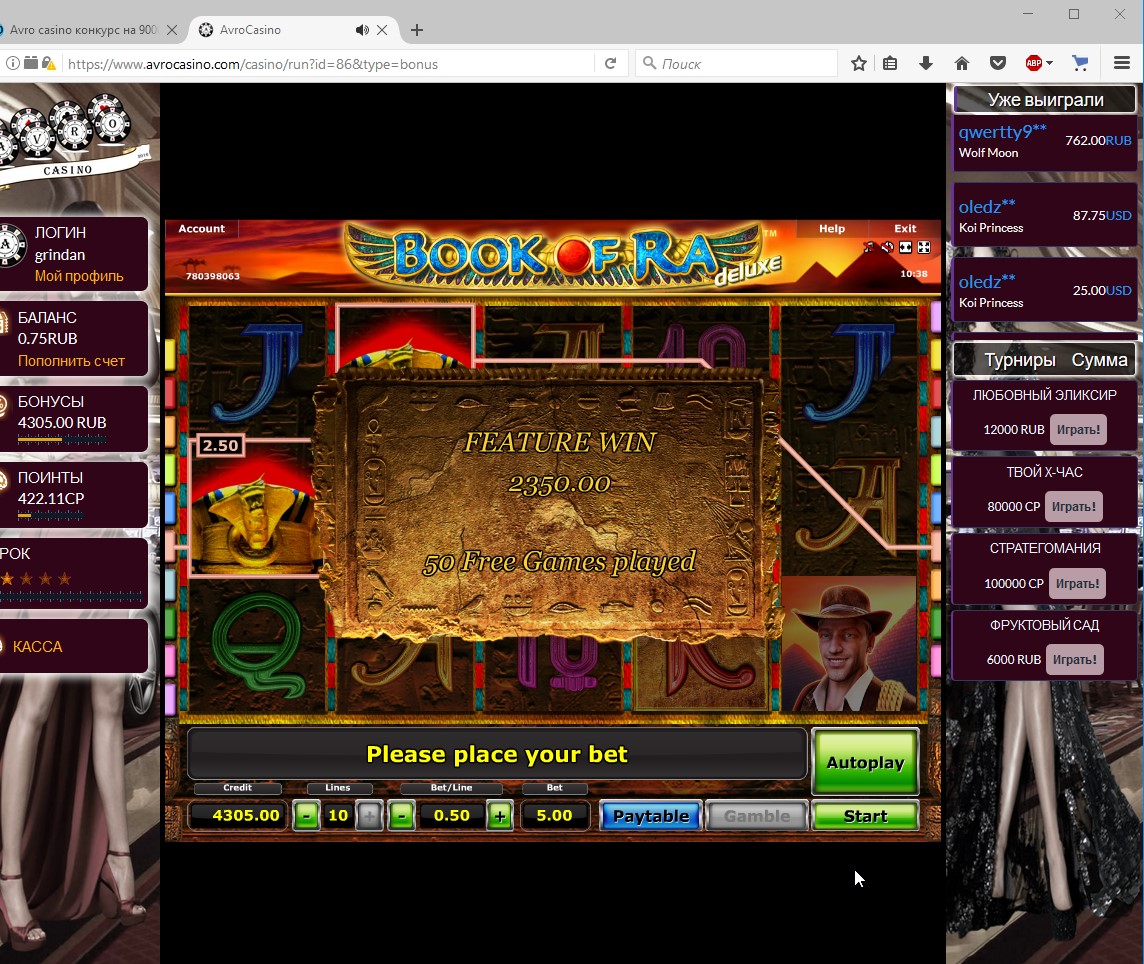Go to the browser home page icon

pos(962,63)
